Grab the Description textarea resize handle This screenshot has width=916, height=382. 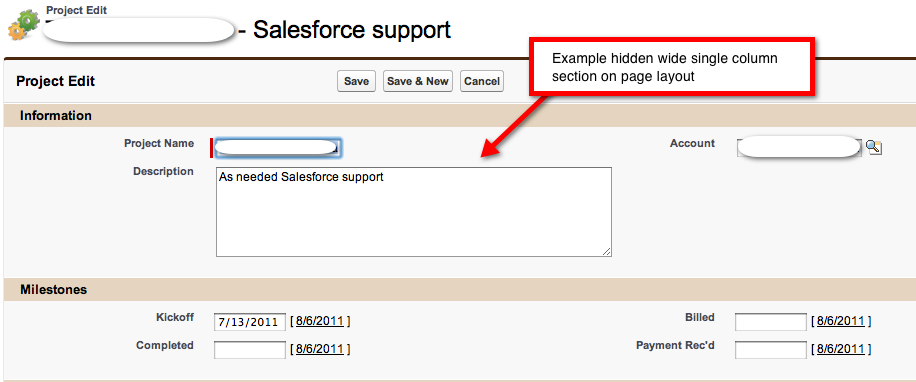point(607,252)
